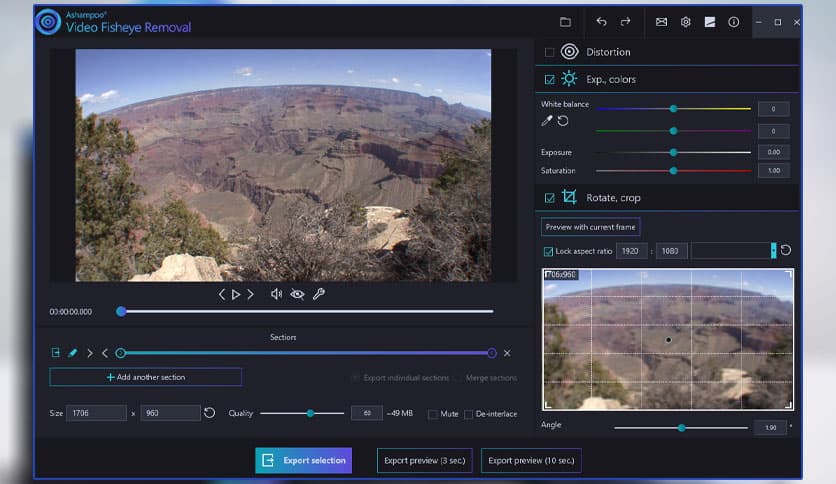Click Export preview (3 sec.) button
Screen dimensions: 836x484
(x=424, y=460)
